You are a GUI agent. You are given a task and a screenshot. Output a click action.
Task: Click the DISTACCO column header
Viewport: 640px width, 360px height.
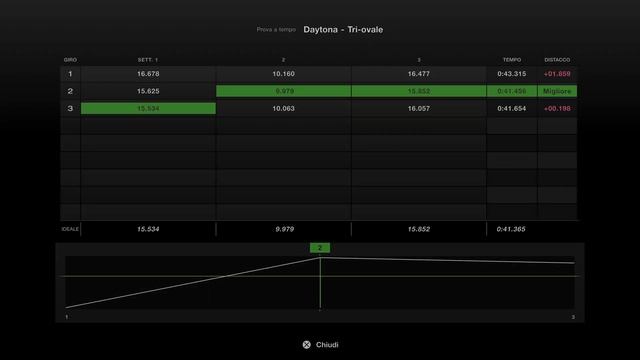(557, 60)
